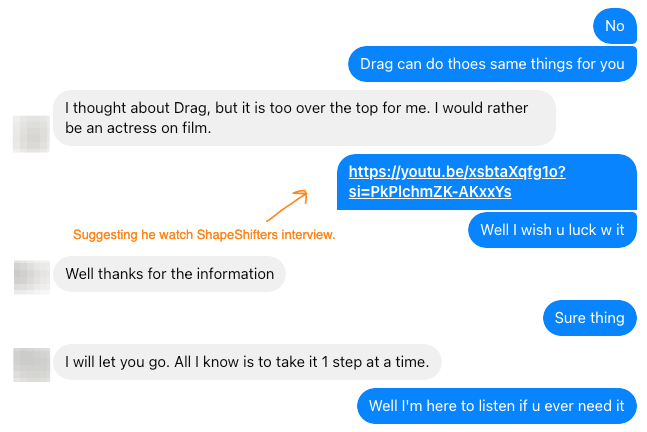Select the 'Sure thing' message bubble
This screenshot has height=432, width=647.
590,318
